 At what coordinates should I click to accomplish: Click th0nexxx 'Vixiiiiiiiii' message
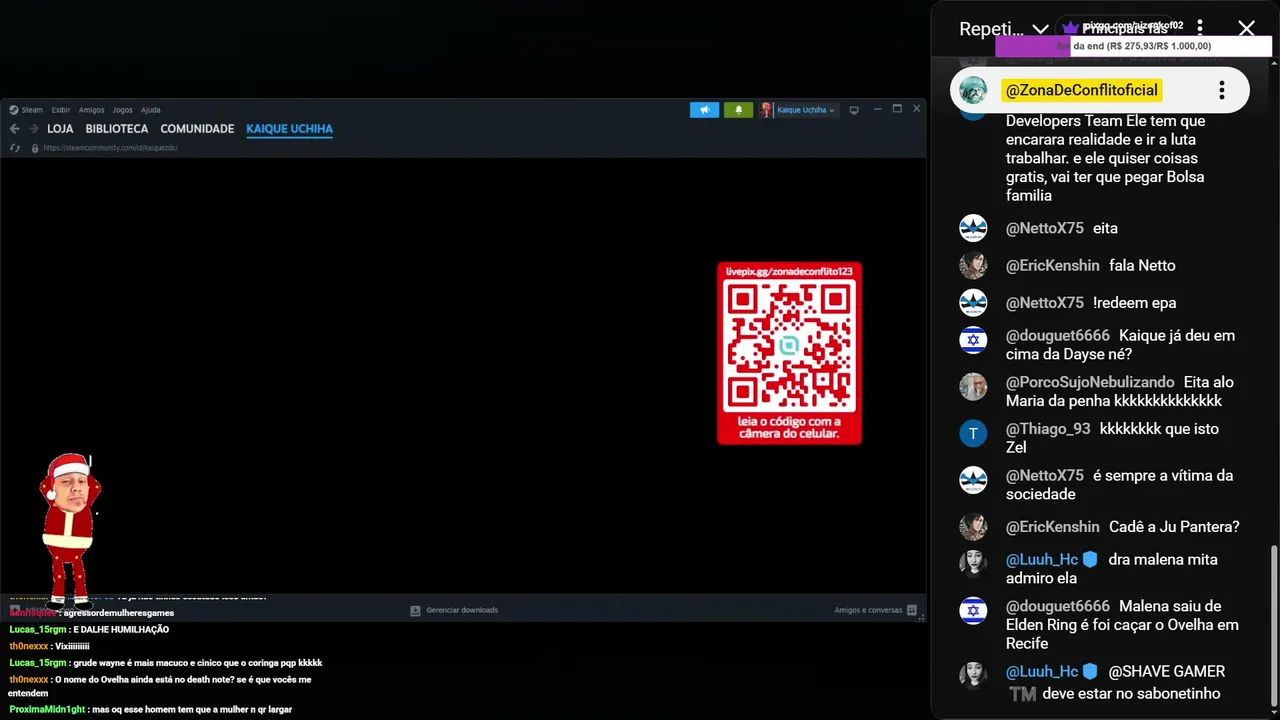49,646
